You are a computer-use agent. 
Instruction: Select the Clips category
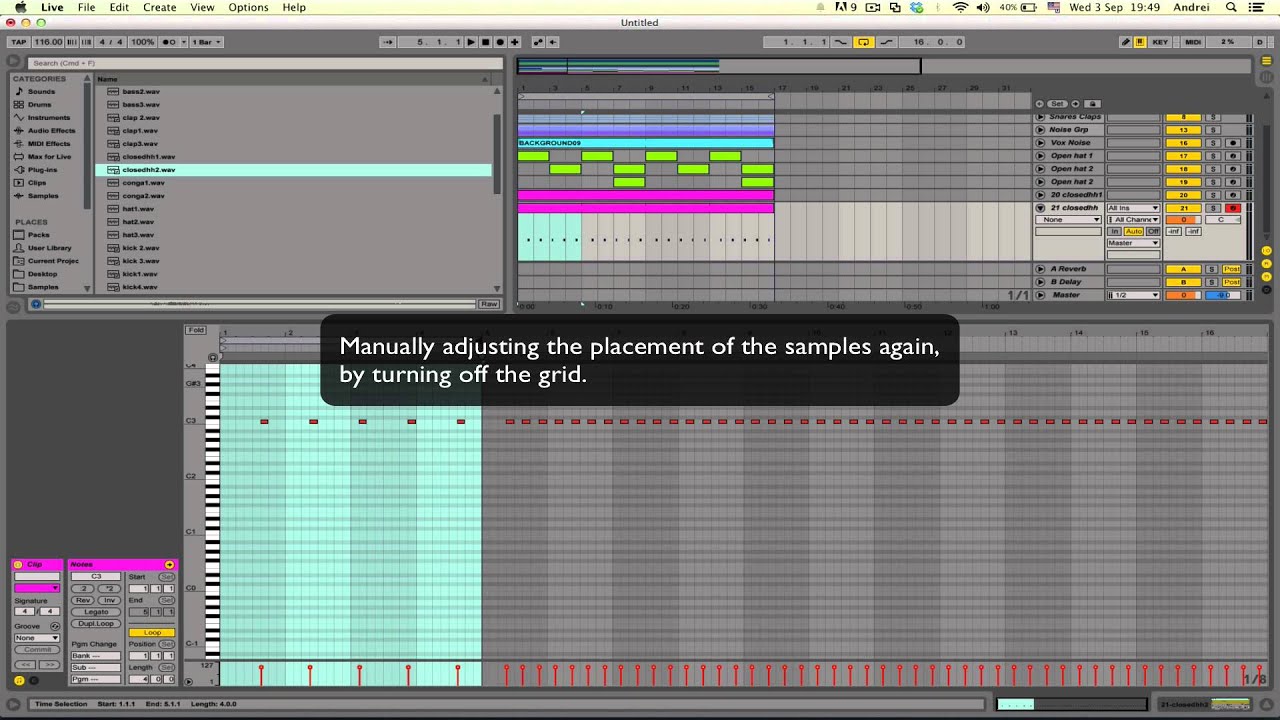click(x=36, y=182)
